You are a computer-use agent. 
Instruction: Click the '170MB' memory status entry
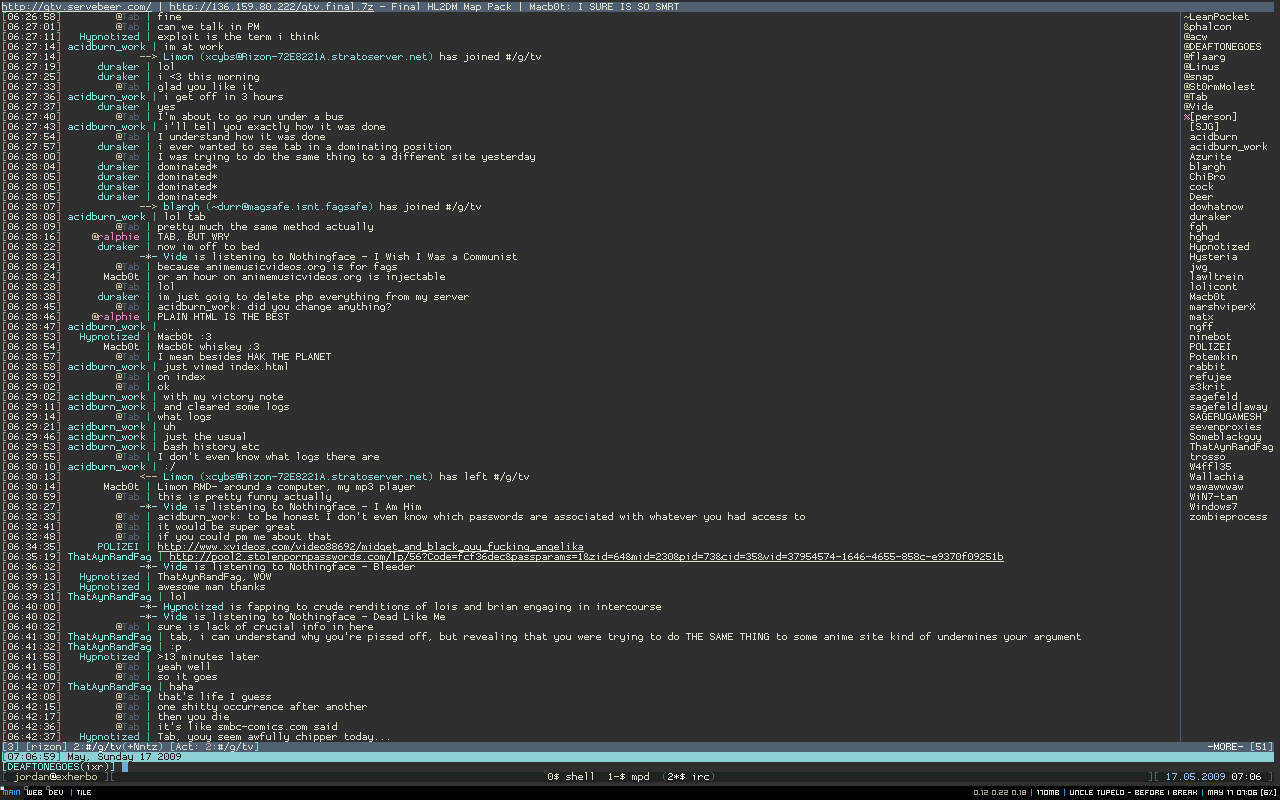pyautogui.click(x=1048, y=792)
